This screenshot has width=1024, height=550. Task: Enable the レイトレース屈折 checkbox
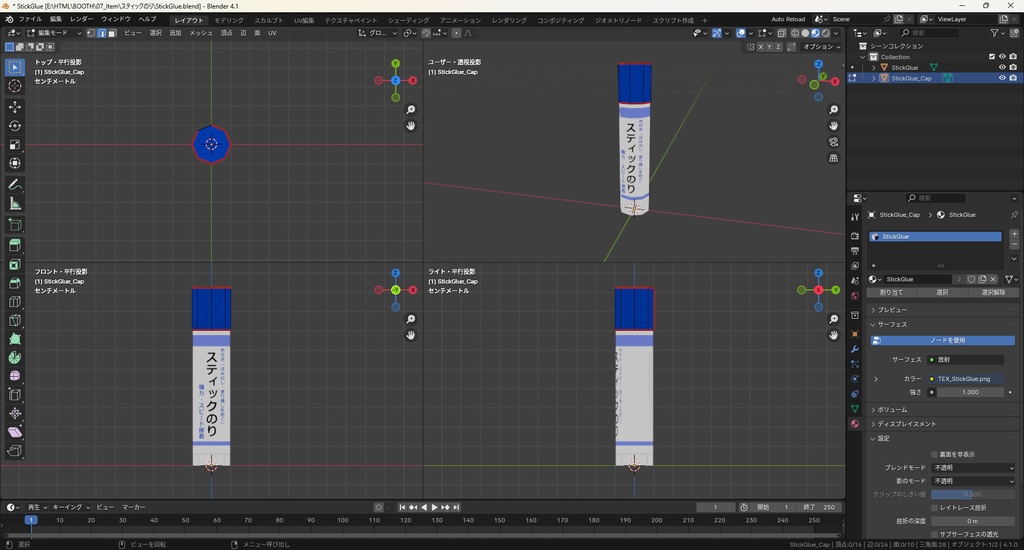coord(934,508)
